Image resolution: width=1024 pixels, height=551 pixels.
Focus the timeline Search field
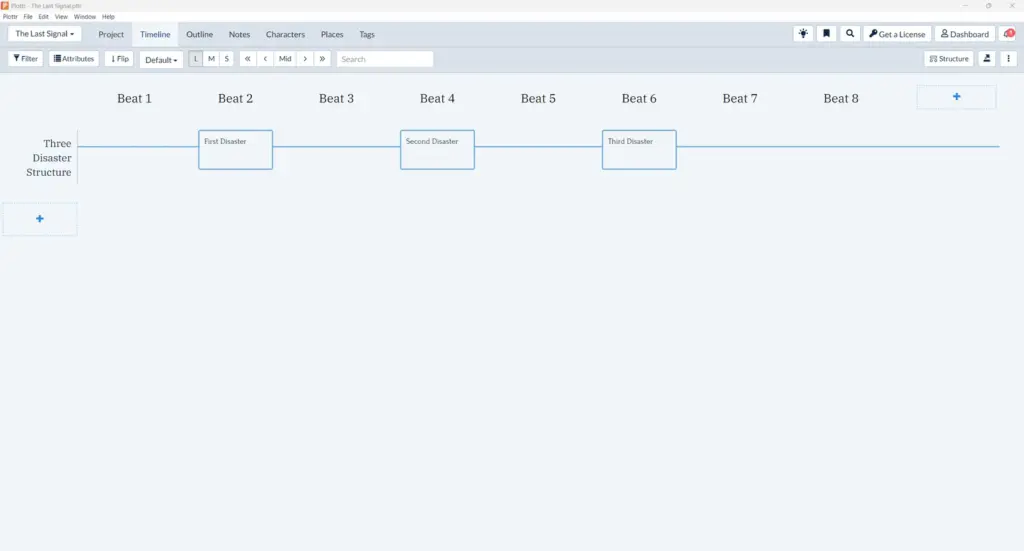[x=385, y=59]
